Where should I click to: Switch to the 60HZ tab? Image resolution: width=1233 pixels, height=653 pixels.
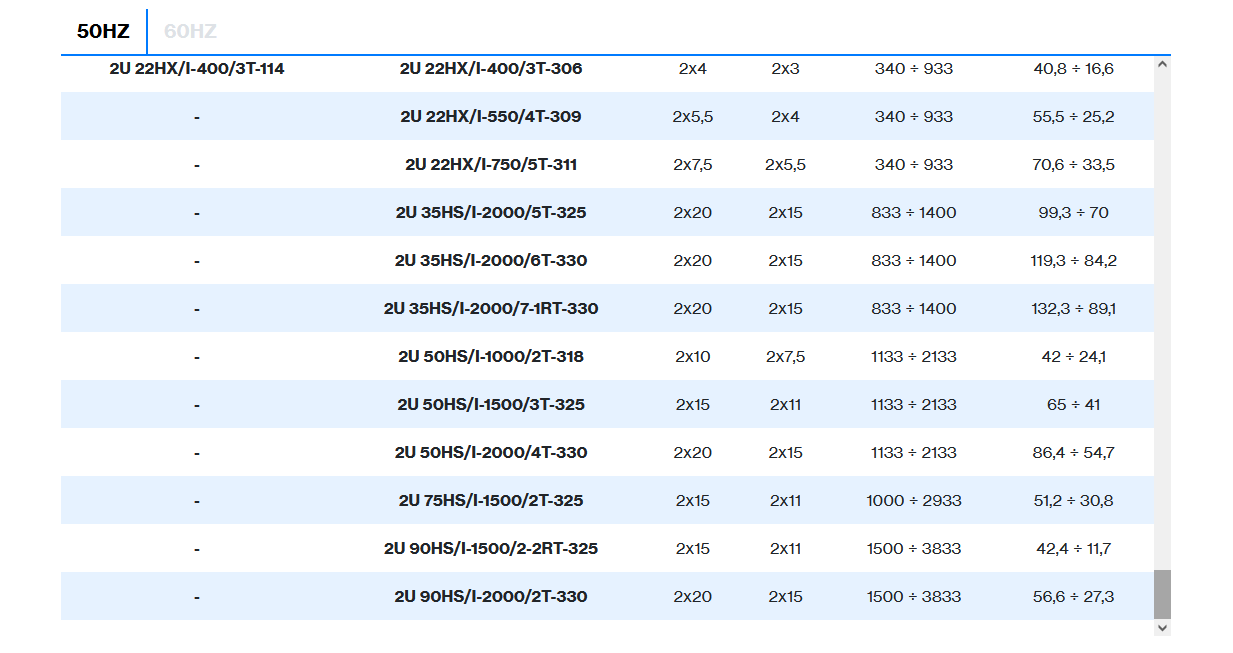pyautogui.click(x=190, y=31)
